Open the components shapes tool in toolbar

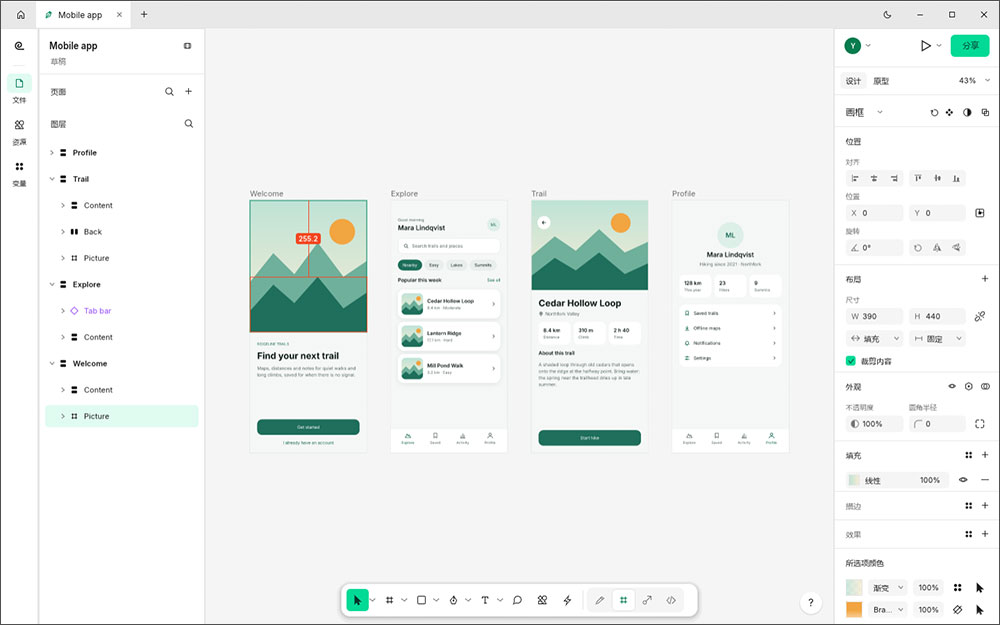coord(542,600)
